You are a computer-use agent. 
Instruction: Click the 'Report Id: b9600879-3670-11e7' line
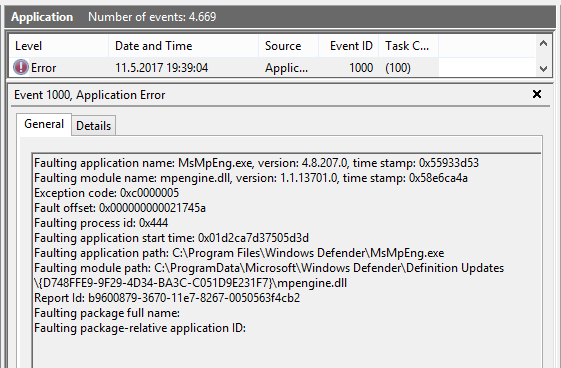tap(167, 298)
